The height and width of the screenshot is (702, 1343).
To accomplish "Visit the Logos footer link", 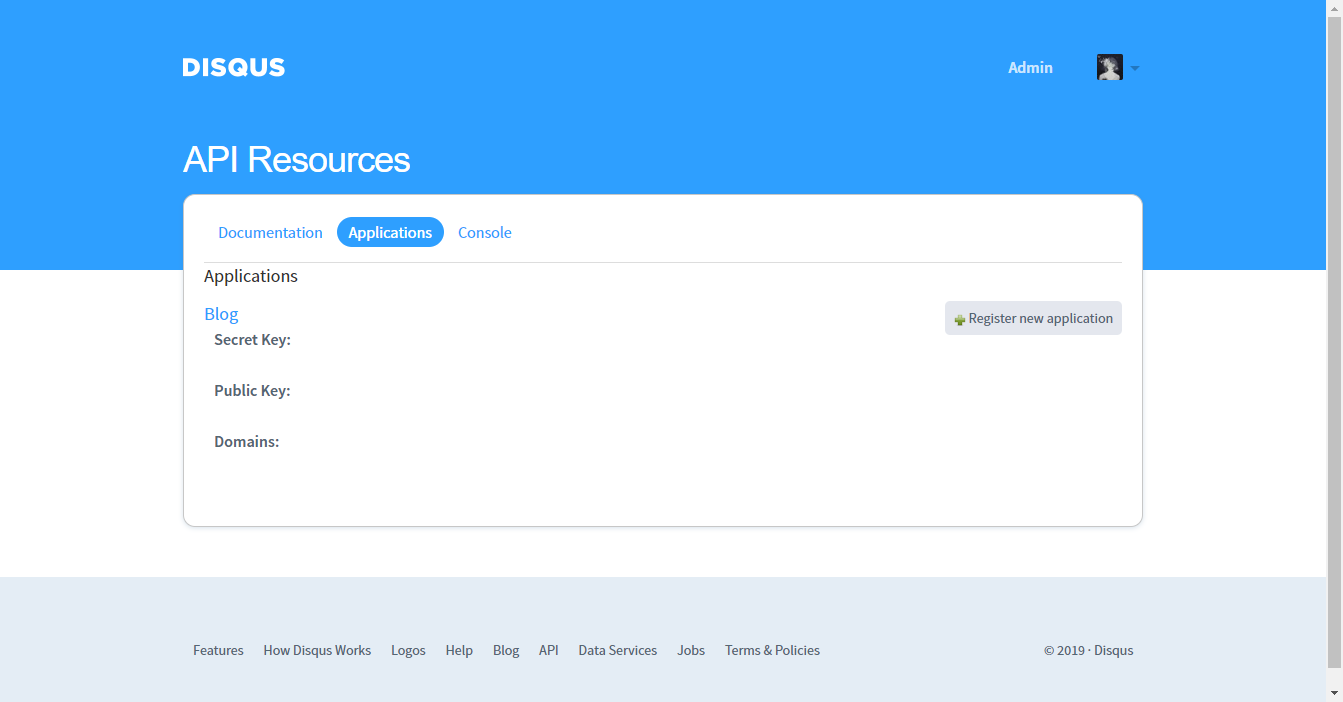I will pyautogui.click(x=408, y=650).
